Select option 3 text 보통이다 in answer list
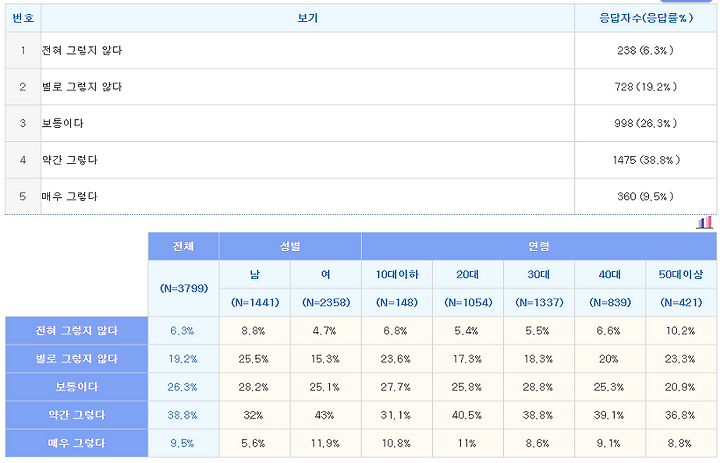 click(62, 123)
